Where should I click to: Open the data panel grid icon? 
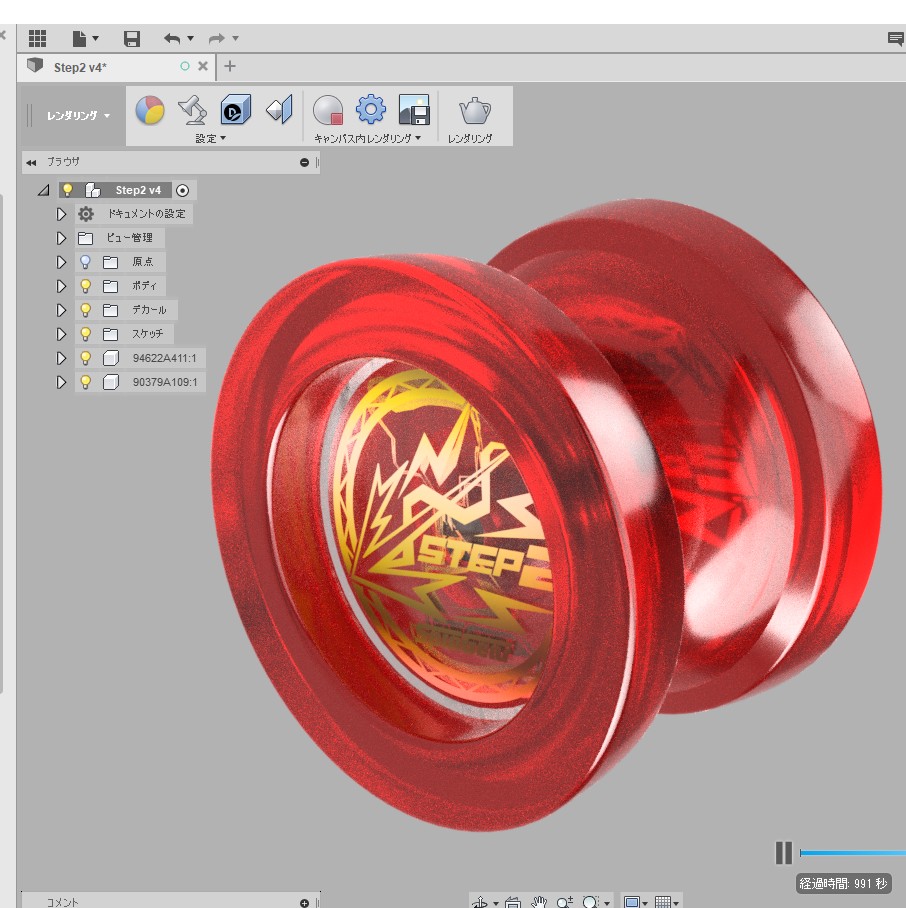(x=37, y=39)
